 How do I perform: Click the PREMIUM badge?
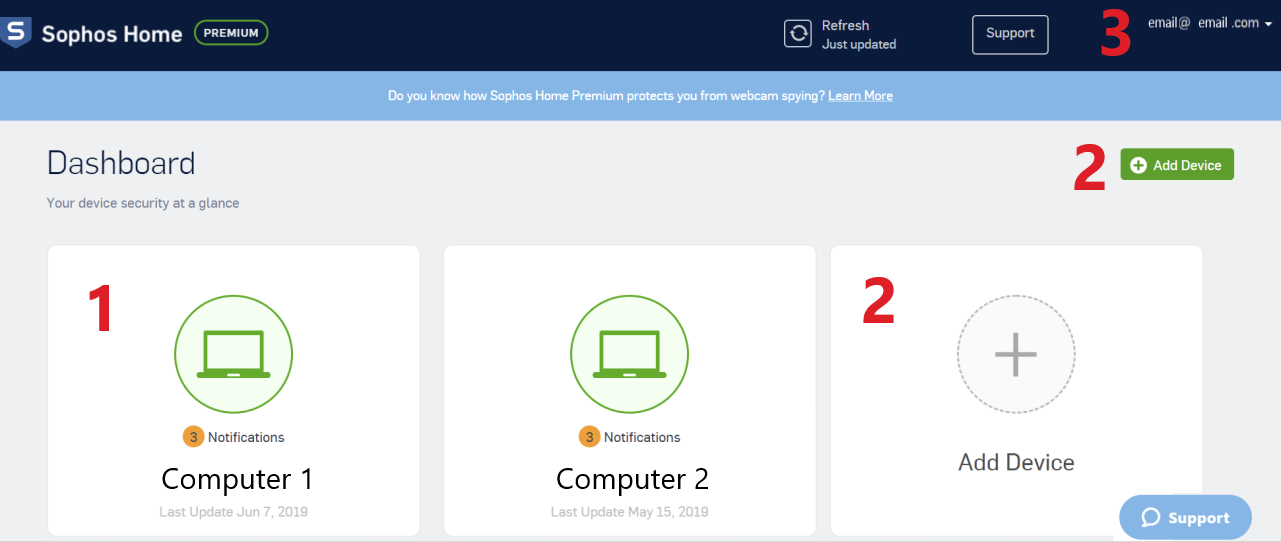231,33
